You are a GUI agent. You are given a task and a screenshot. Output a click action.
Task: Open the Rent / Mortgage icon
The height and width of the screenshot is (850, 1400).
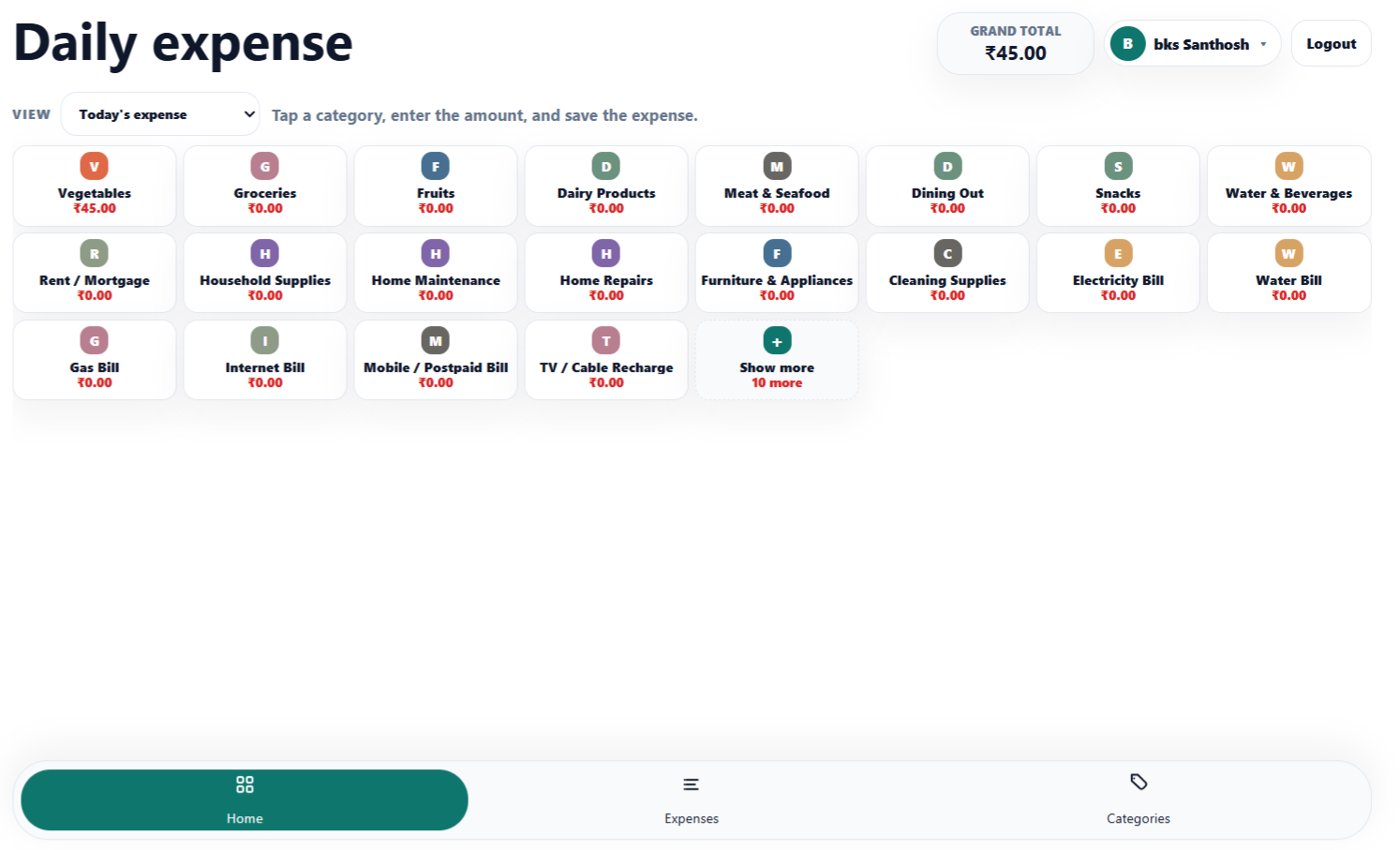pyautogui.click(x=94, y=253)
